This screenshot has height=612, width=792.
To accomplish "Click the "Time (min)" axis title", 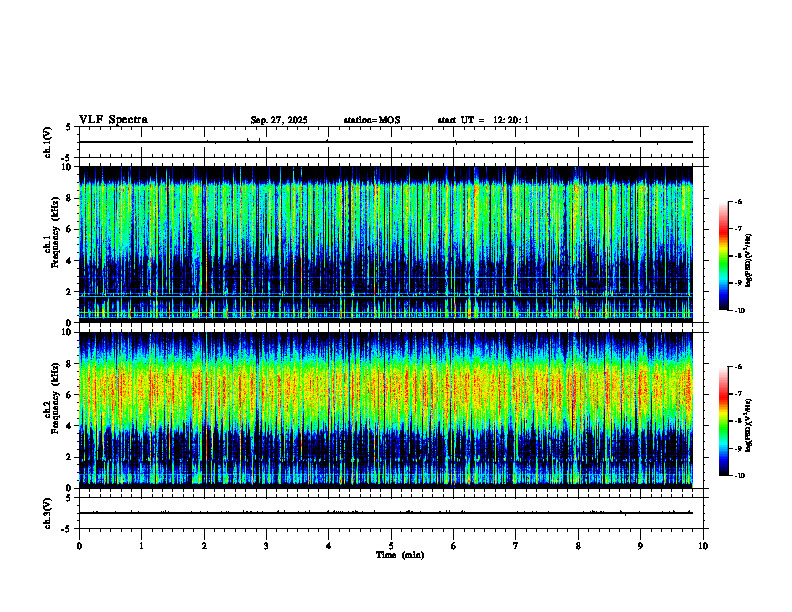I will [400, 555].
